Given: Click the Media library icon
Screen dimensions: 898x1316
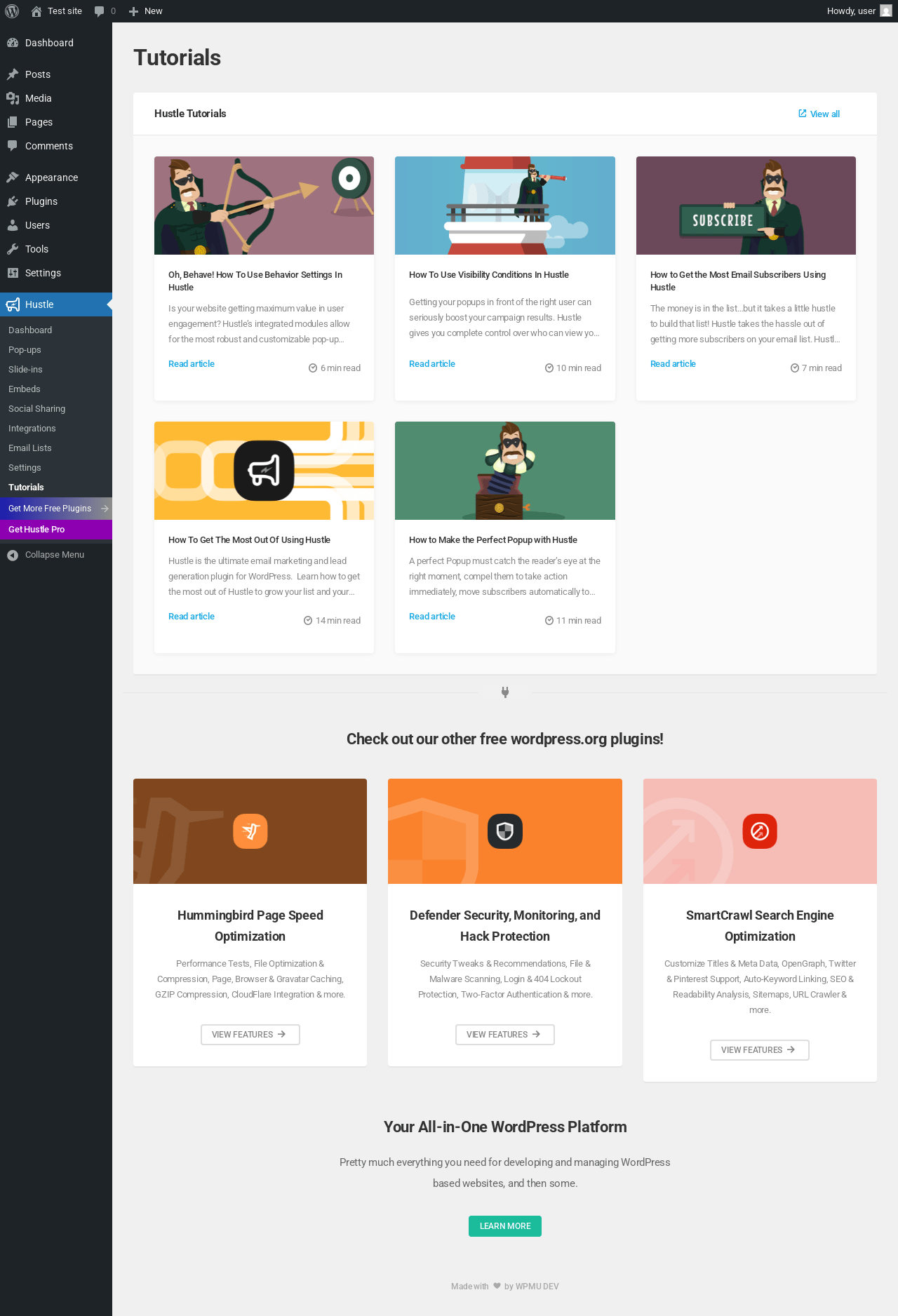Looking at the screenshot, I should [x=13, y=98].
